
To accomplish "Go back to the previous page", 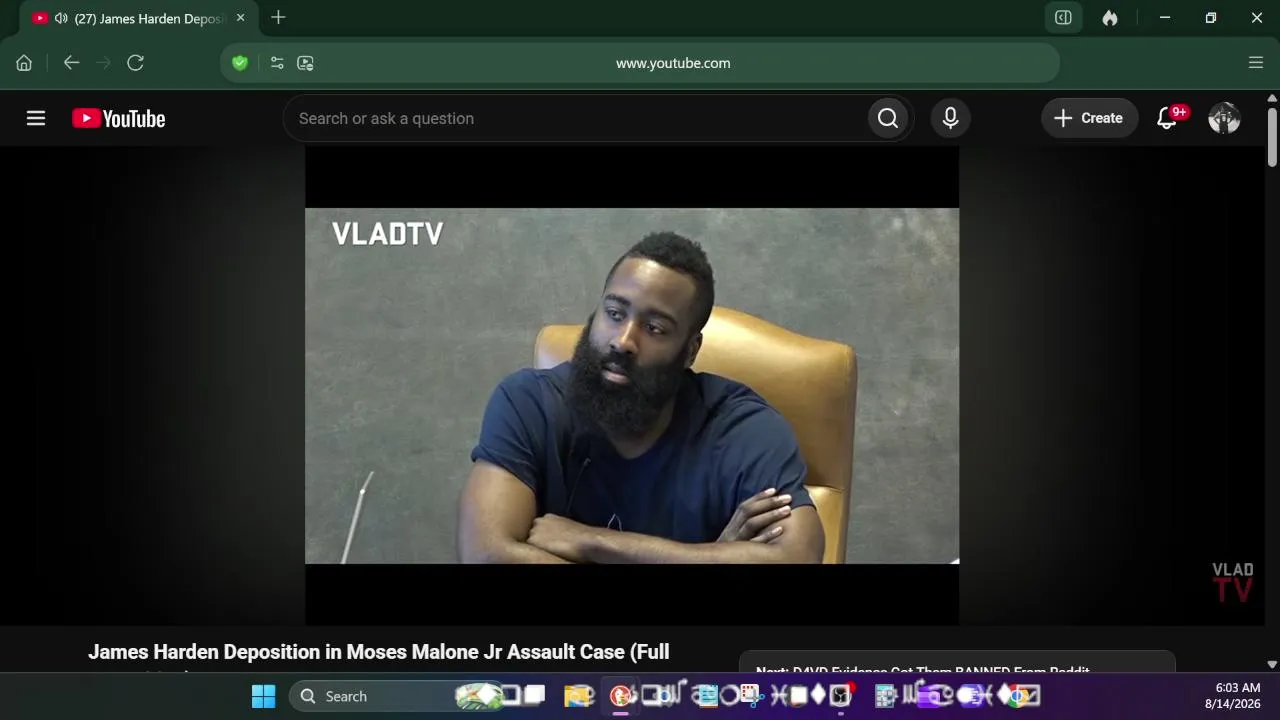I will (71, 63).
